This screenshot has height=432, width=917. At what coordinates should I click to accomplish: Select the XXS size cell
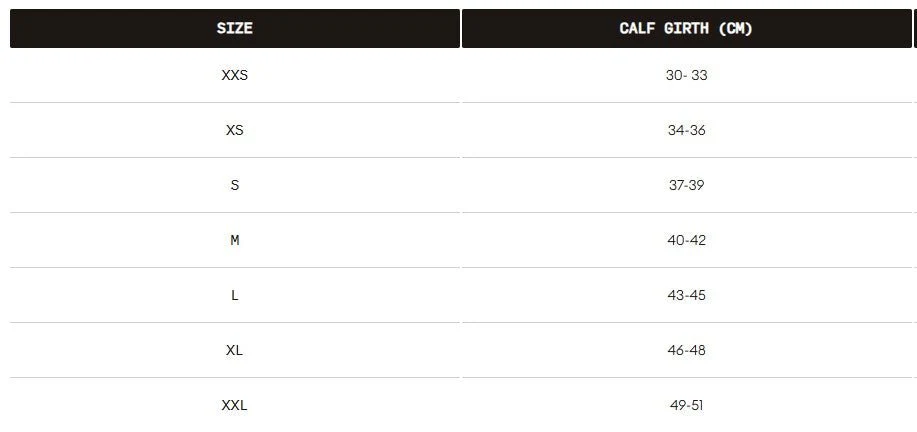click(x=235, y=75)
